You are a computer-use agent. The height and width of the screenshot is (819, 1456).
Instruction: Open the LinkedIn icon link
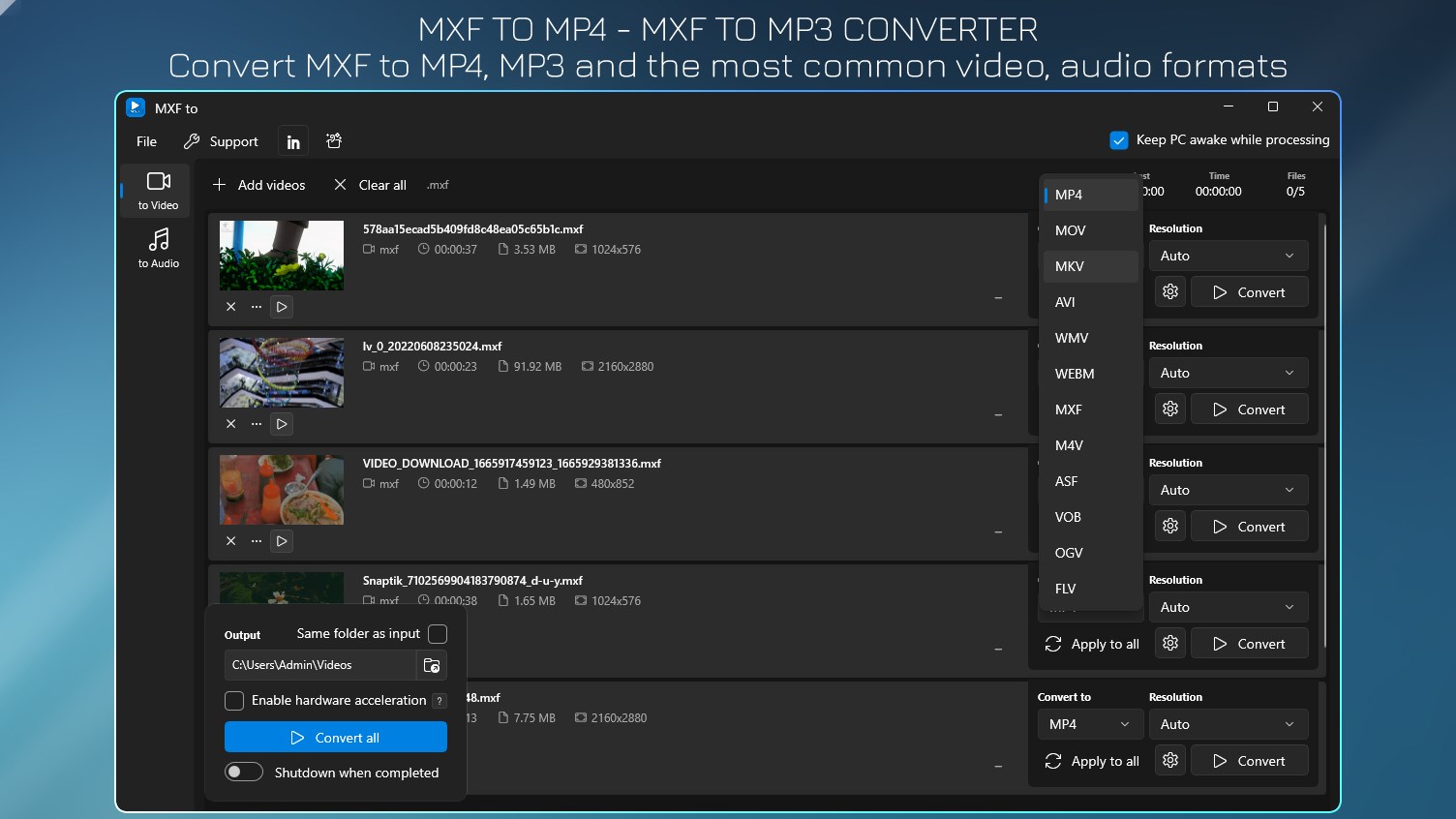tap(293, 141)
